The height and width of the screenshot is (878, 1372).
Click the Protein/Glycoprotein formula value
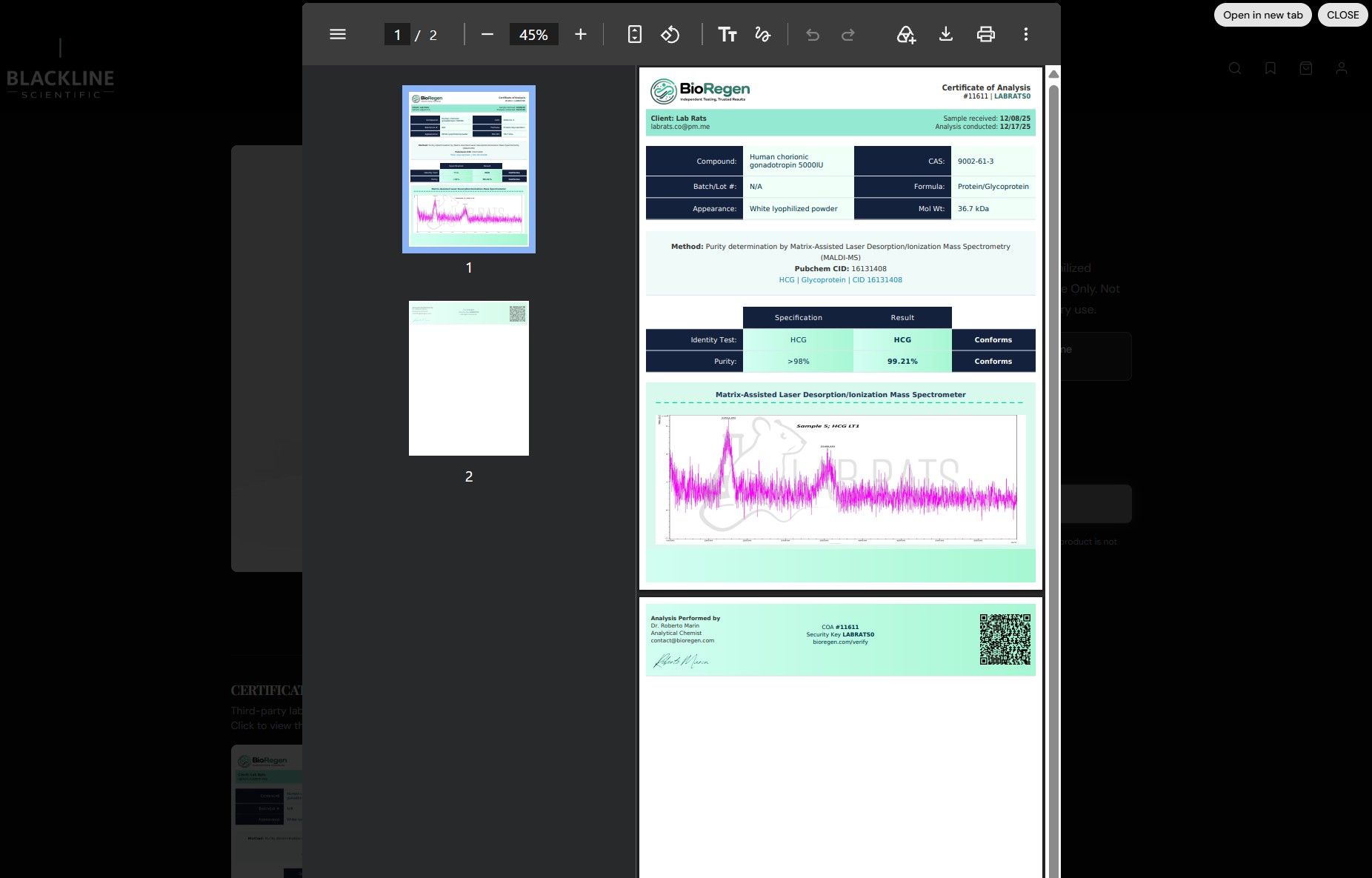[x=993, y=187]
